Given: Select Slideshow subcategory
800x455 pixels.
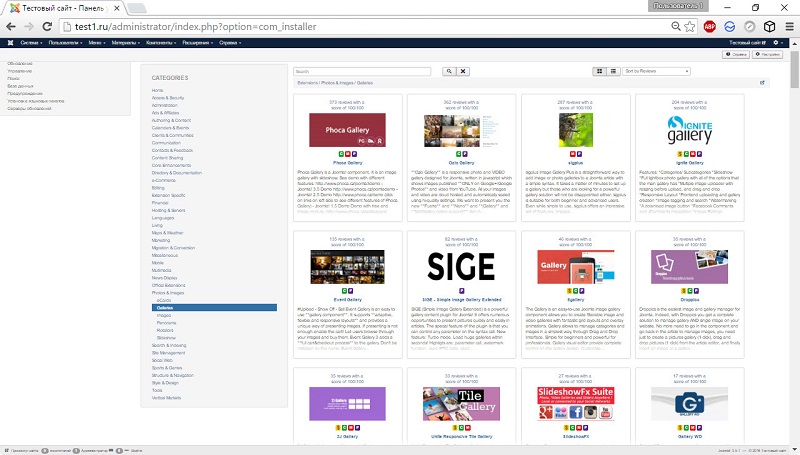Looking at the screenshot, I should click(166, 338).
